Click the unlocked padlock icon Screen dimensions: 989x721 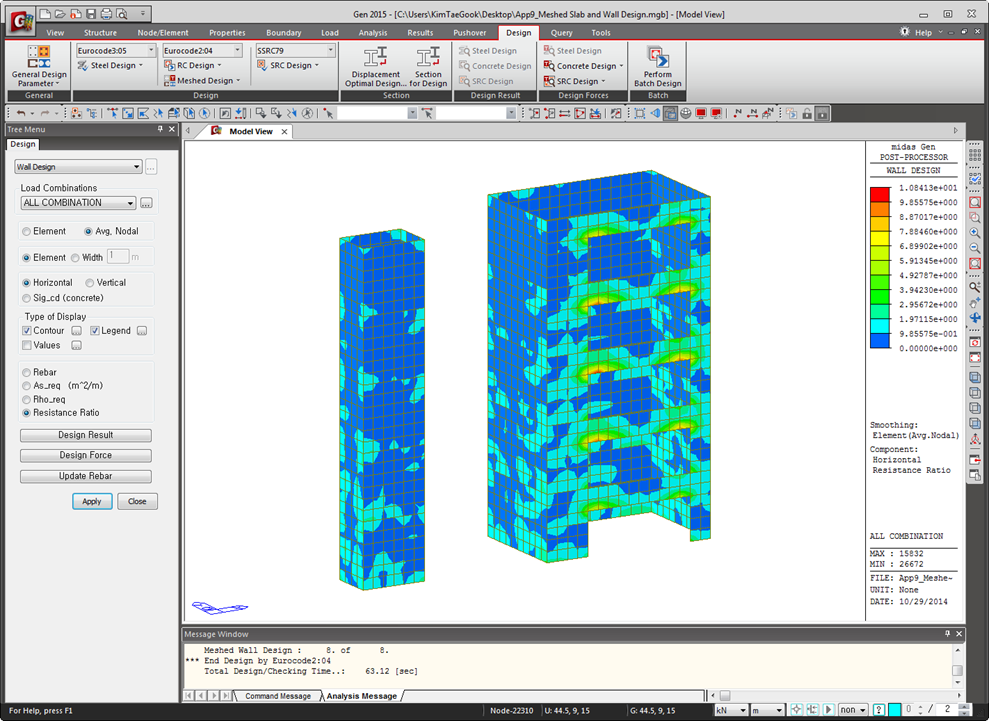point(807,114)
